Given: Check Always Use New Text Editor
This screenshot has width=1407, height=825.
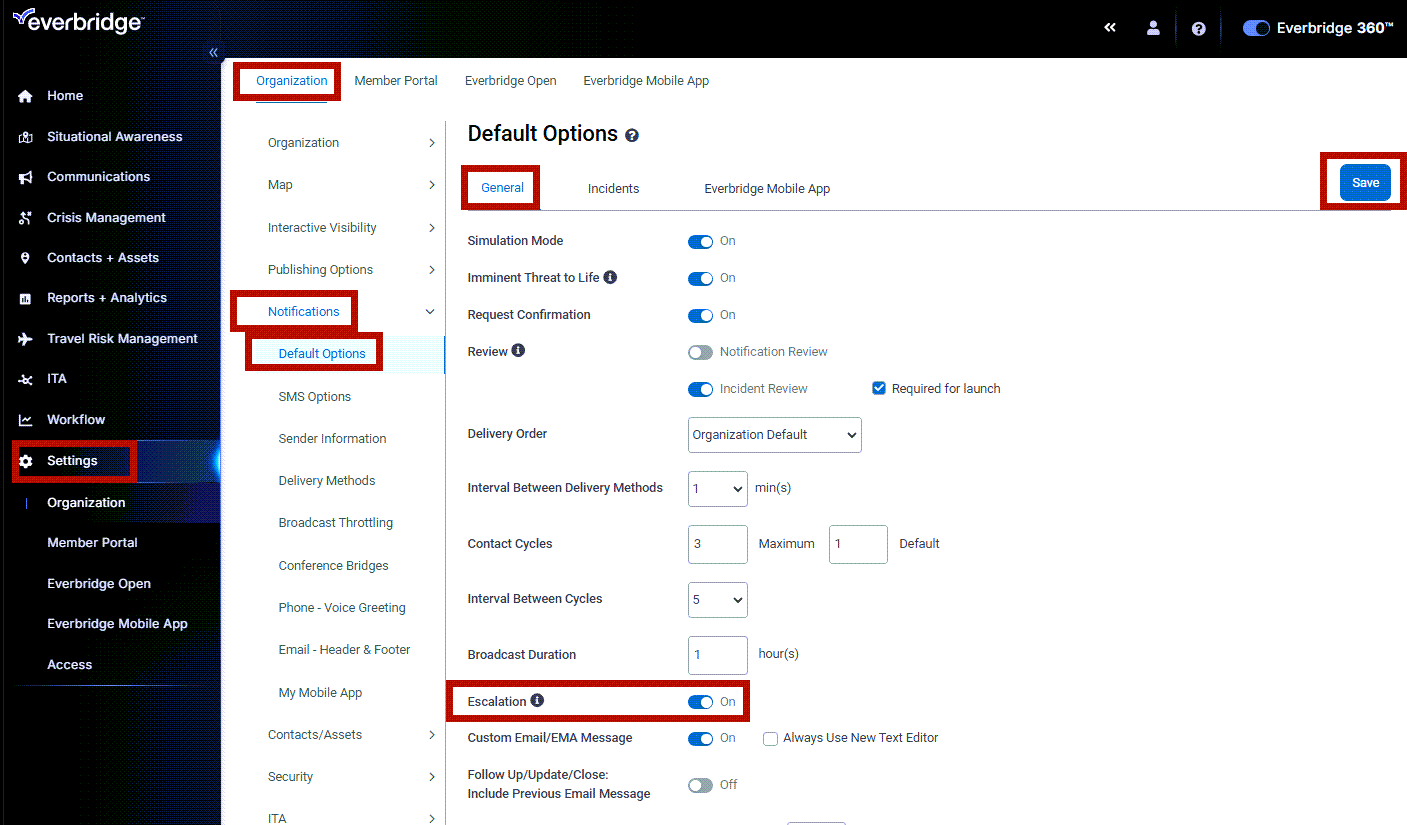Looking at the screenshot, I should point(770,738).
